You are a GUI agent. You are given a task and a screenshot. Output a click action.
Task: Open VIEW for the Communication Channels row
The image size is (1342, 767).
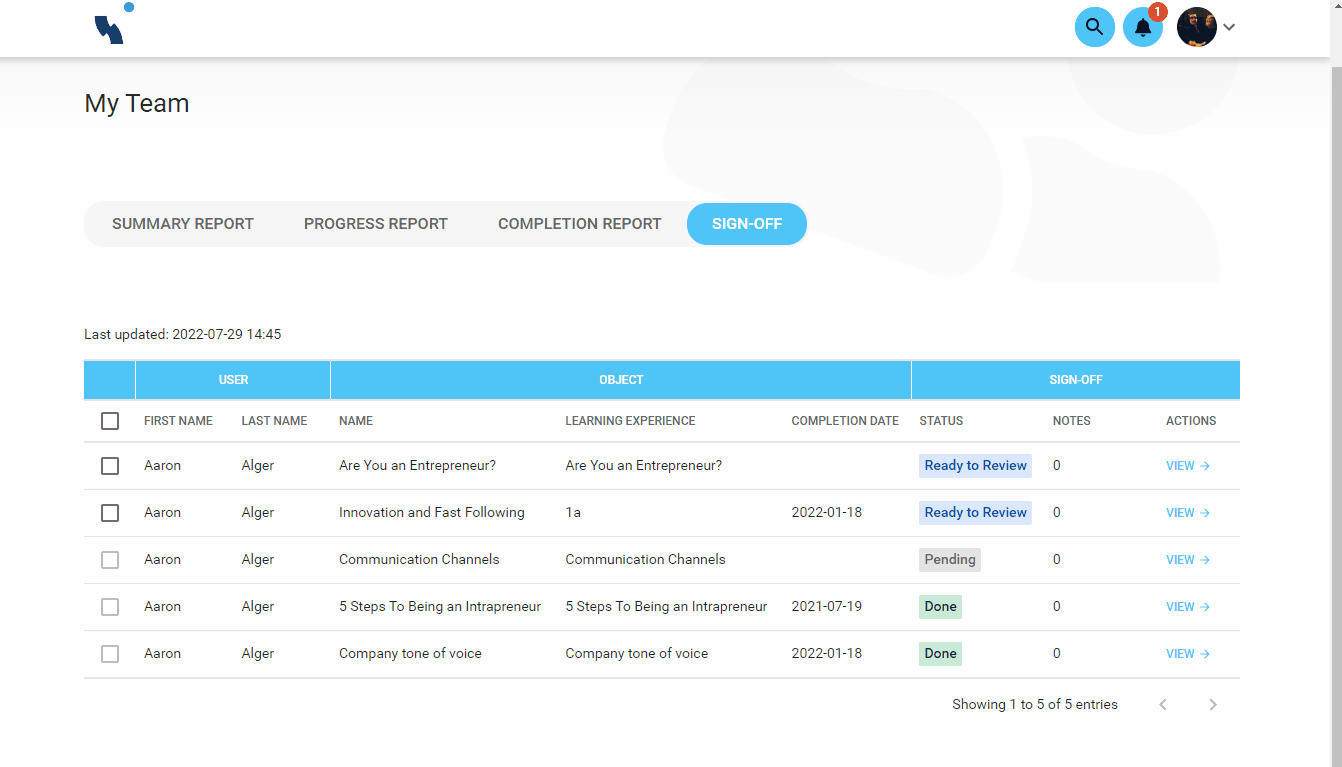click(x=1181, y=559)
